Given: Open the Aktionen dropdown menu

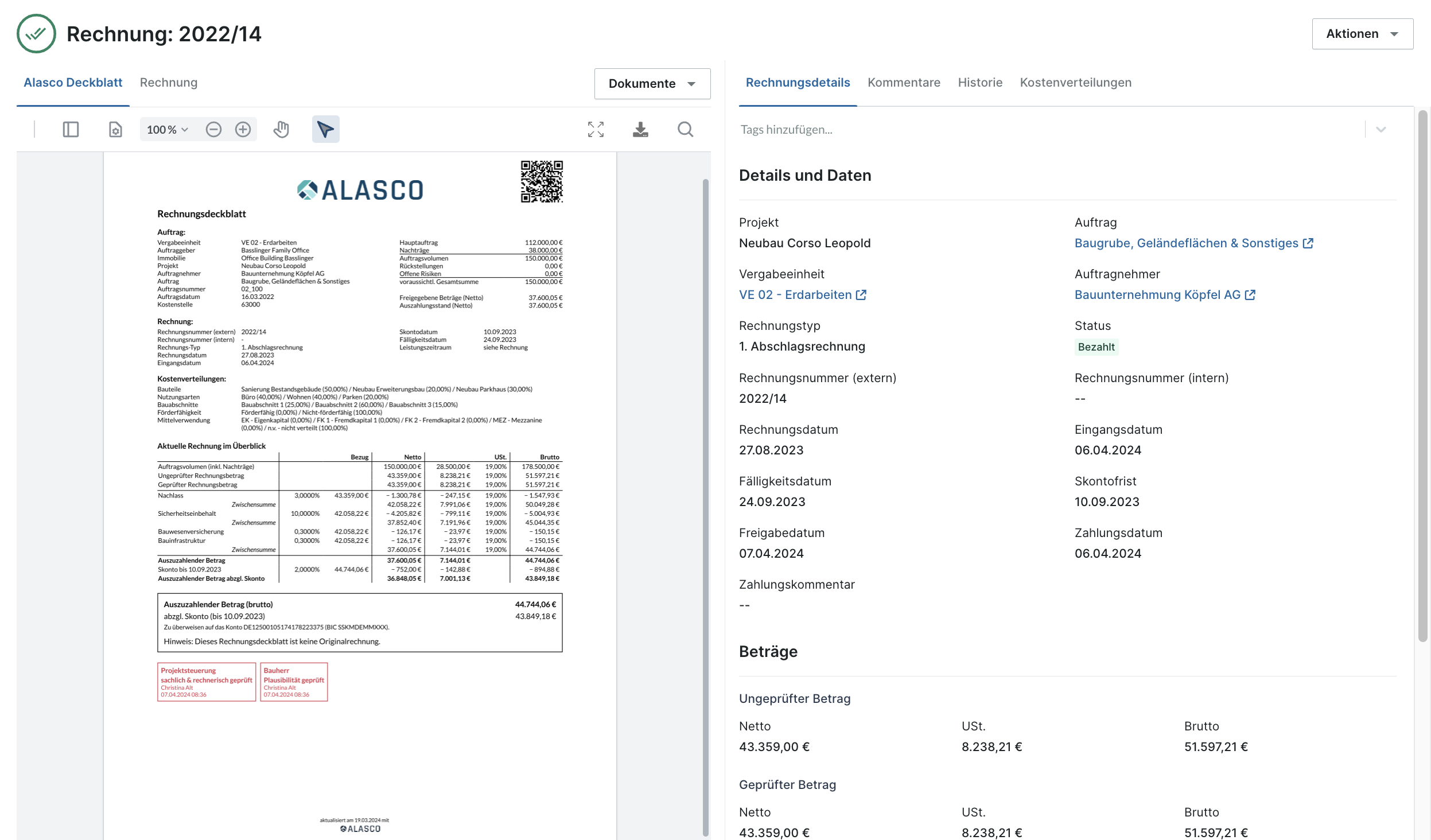Looking at the screenshot, I should [x=1362, y=34].
